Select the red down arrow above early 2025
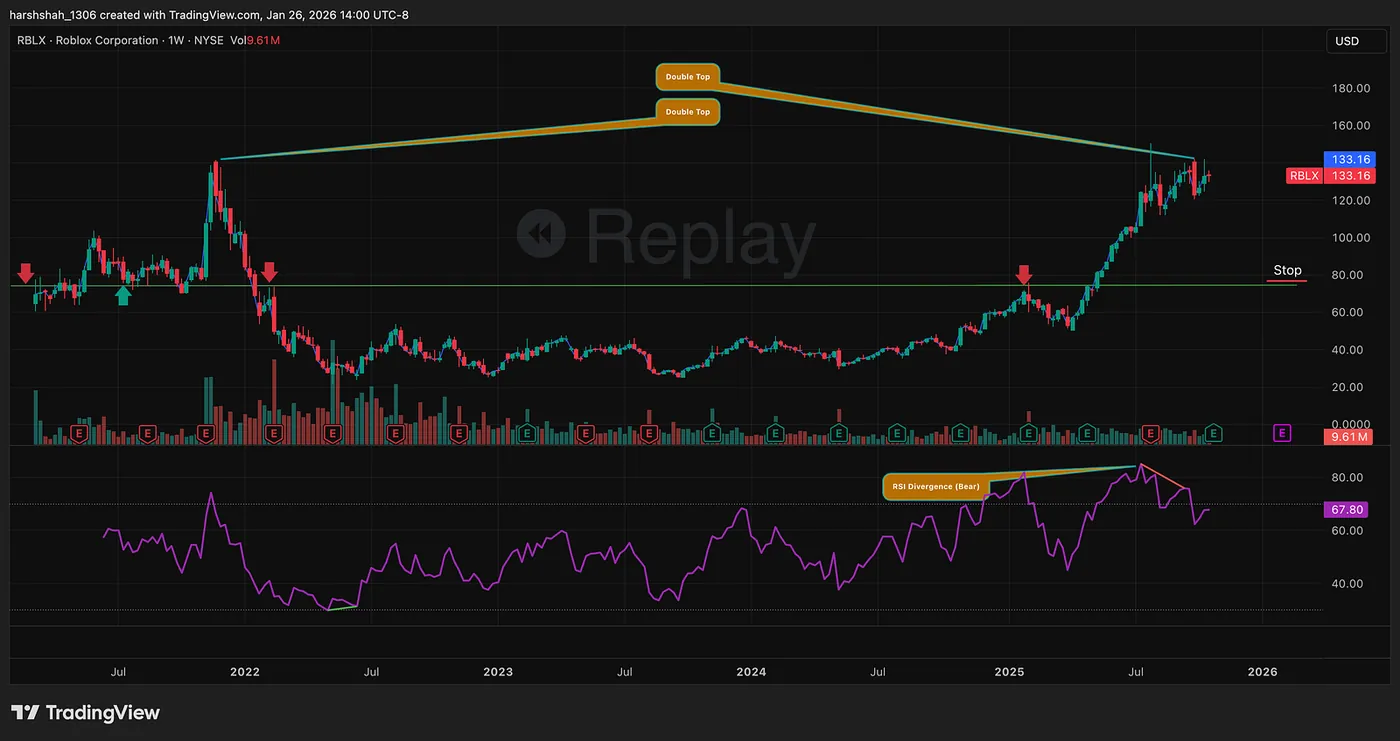The image size is (1400, 741). [1024, 275]
